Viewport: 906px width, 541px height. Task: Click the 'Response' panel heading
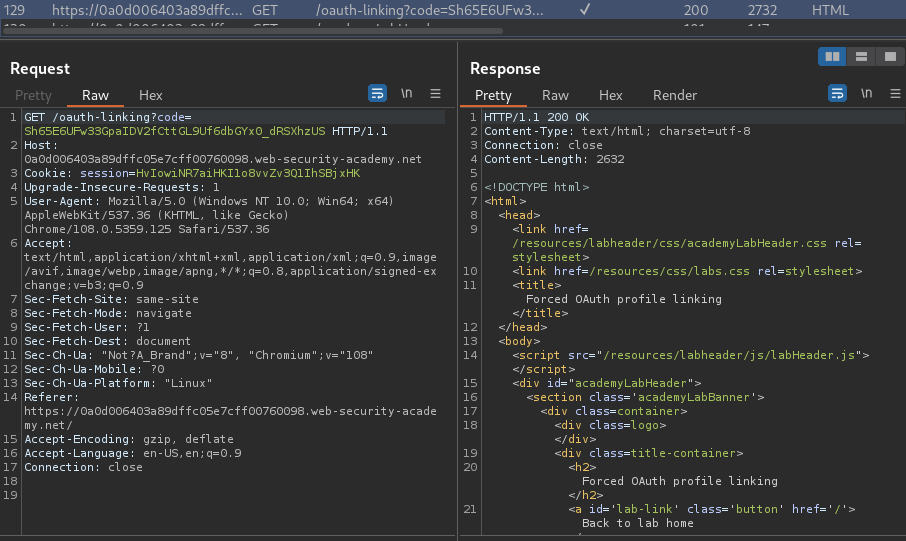pos(505,69)
